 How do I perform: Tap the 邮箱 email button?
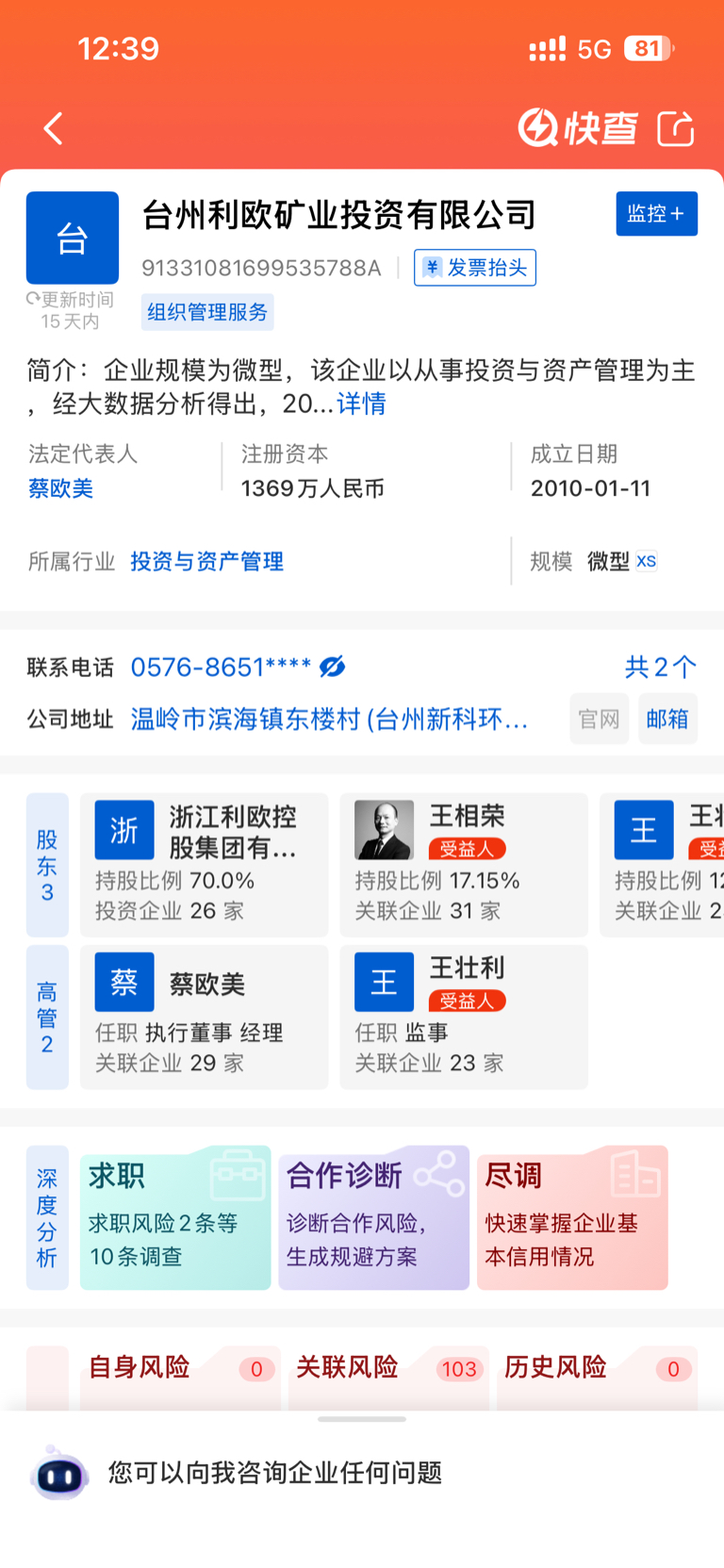(x=667, y=719)
